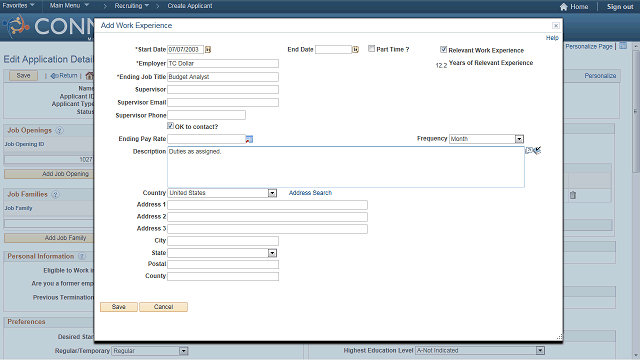Click the Ending Pay Rate field
Viewport: 640px width, 360px height.
point(207,139)
